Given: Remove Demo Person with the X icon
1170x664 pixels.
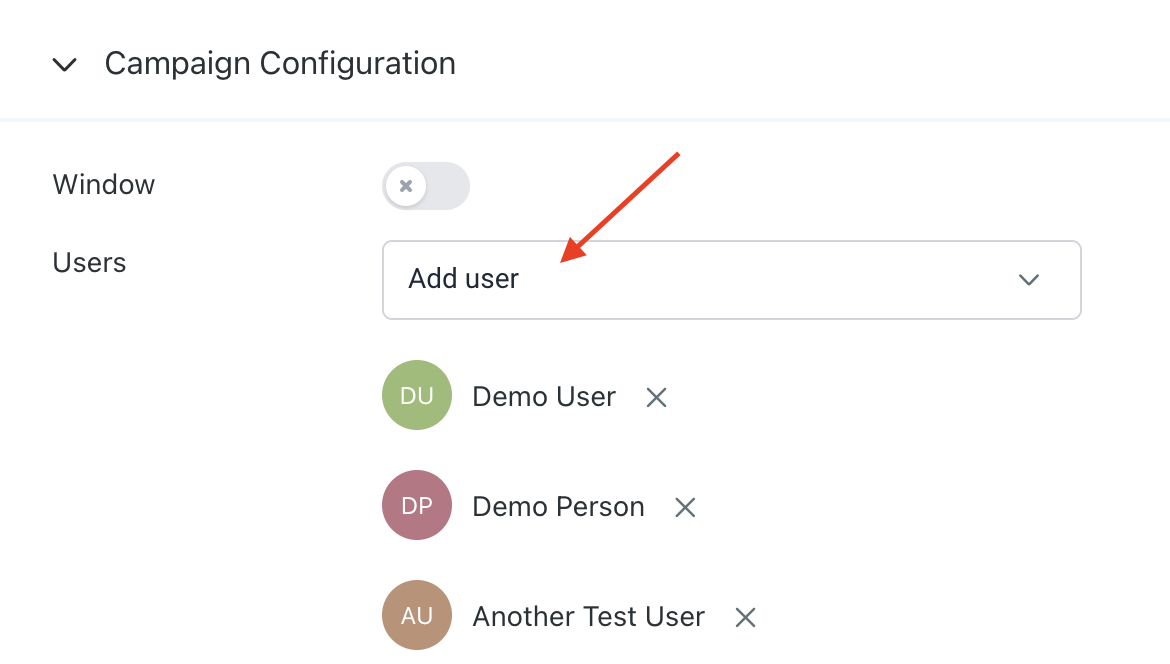Looking at the screenshot, I should 685,508.
